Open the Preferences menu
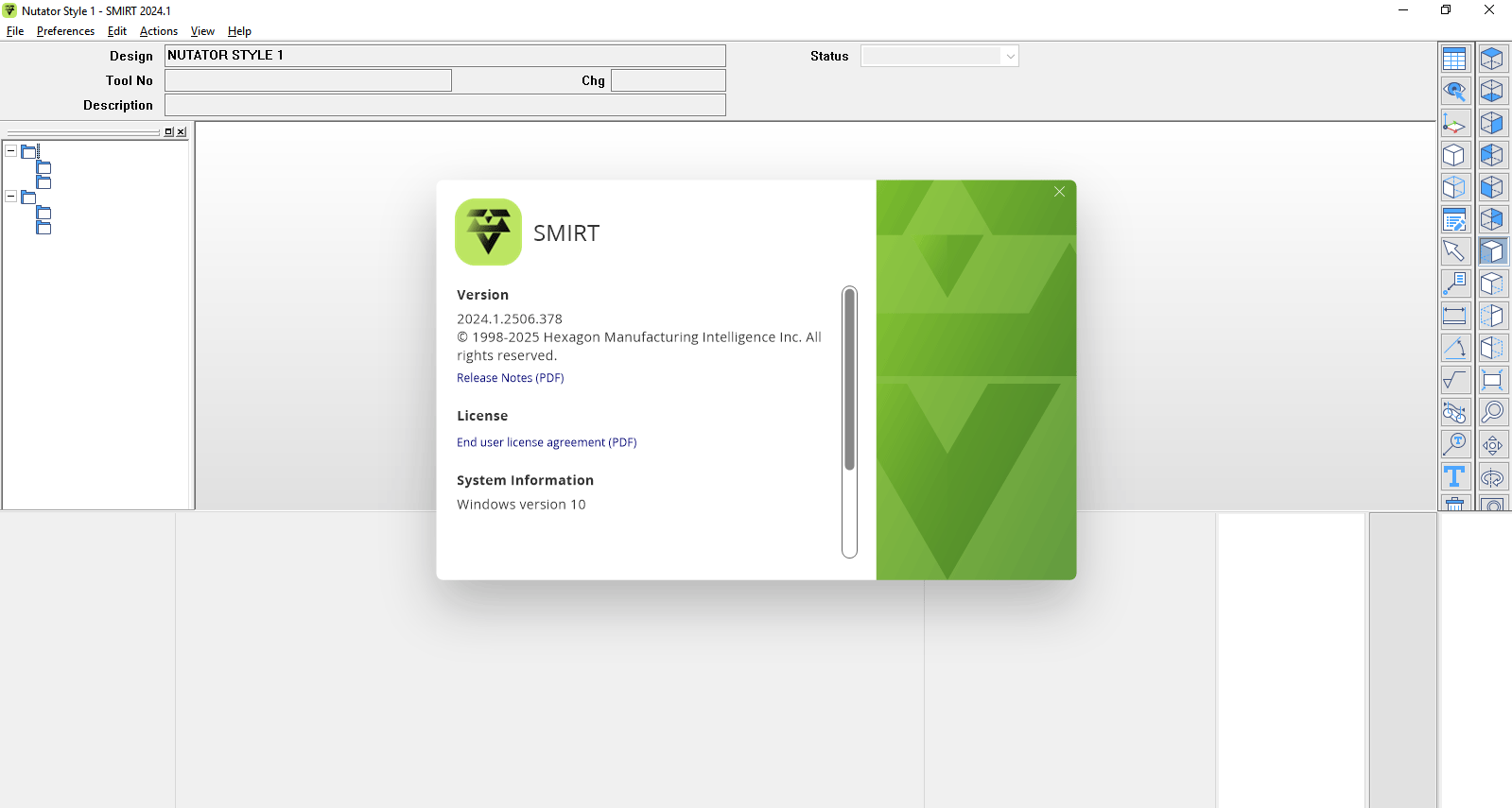1512x808 pixels. pyautogui.click(x=65, y=31)
